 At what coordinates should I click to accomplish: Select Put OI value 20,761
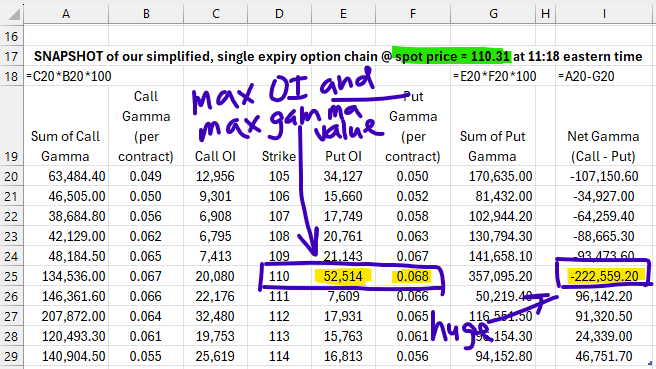pyautogui.click(x=343, y=236)
